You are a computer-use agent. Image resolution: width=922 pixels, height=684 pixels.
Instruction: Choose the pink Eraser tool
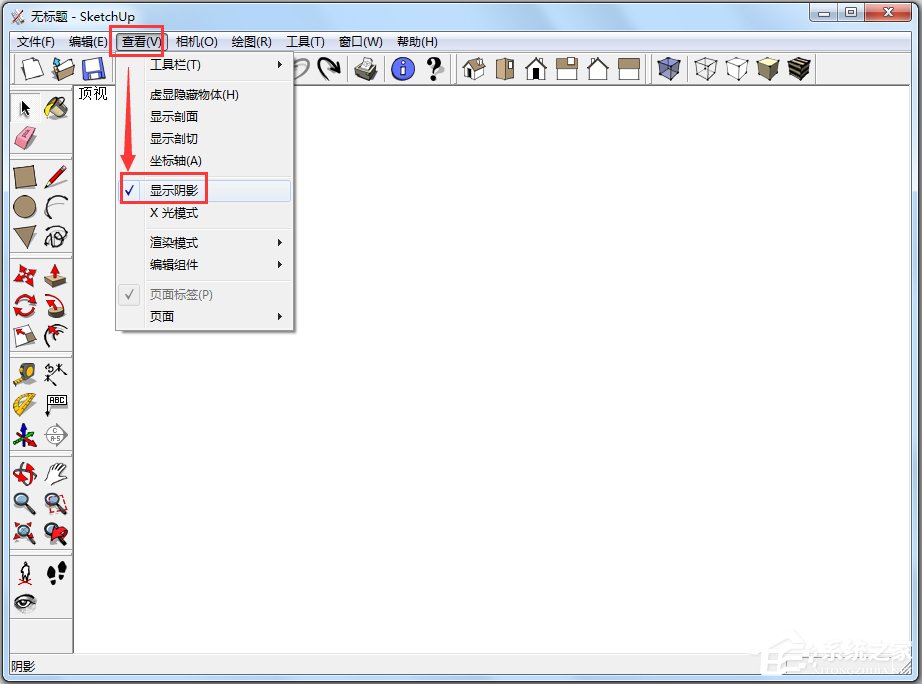[25, 139]
